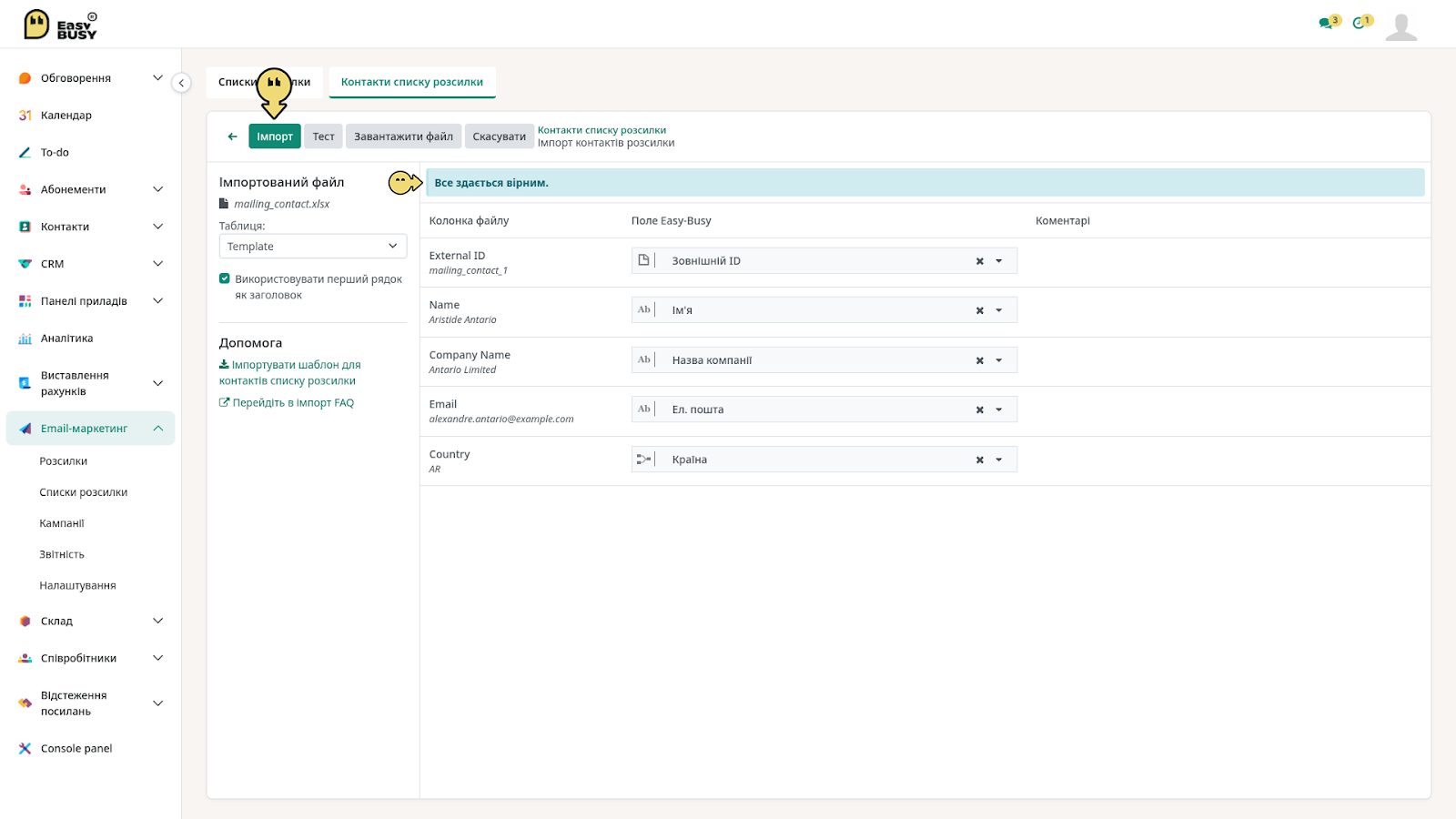The width and height of the screenshot is (1456, 819).
Task: Click the Тест button
Action: click(x=324, y=136)
